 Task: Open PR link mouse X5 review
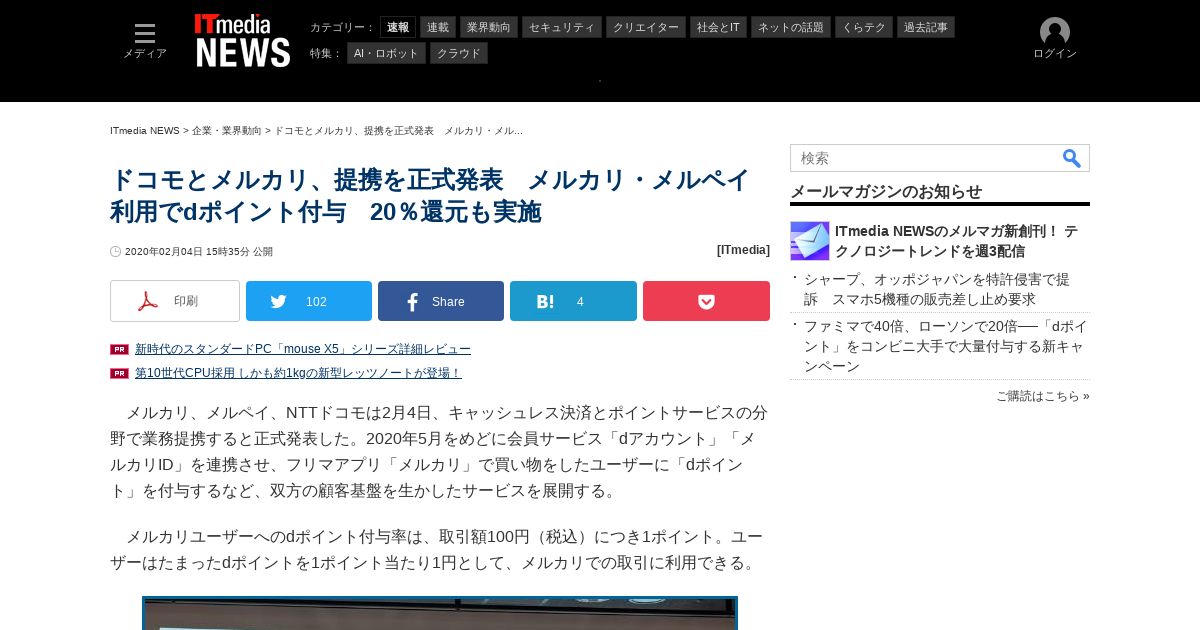303,349
